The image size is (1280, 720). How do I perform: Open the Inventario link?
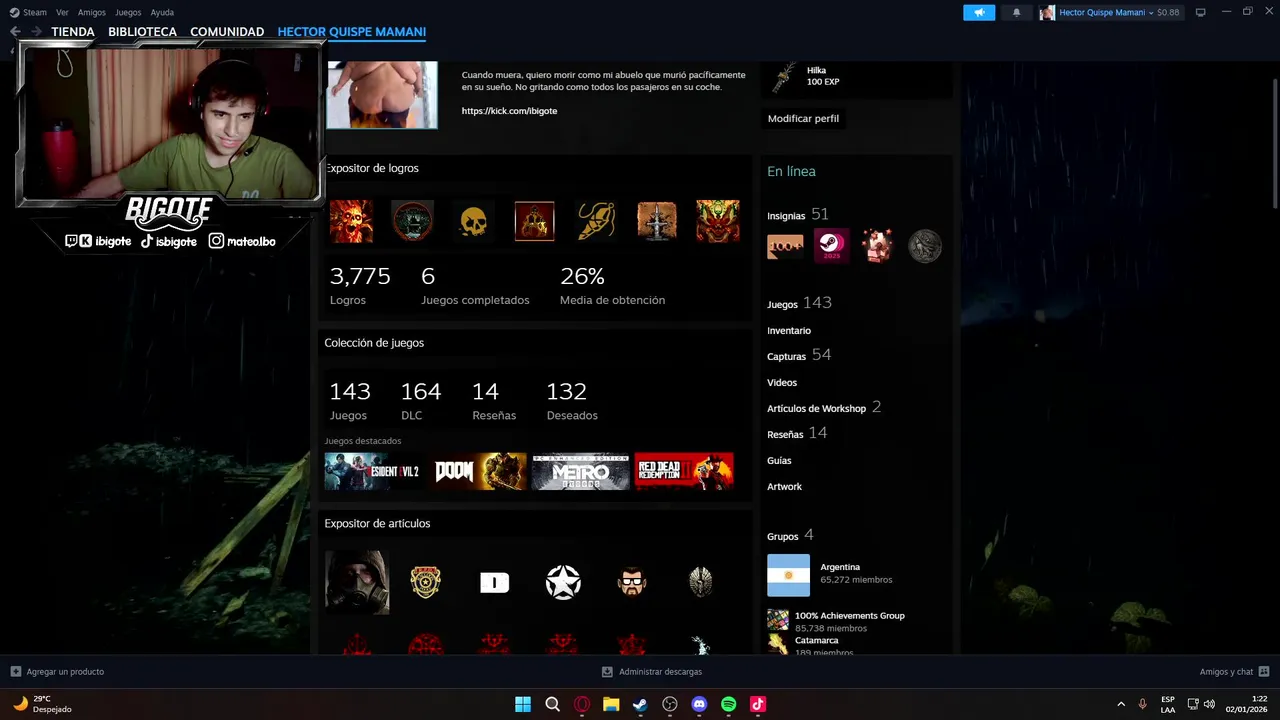pos(789,331)
